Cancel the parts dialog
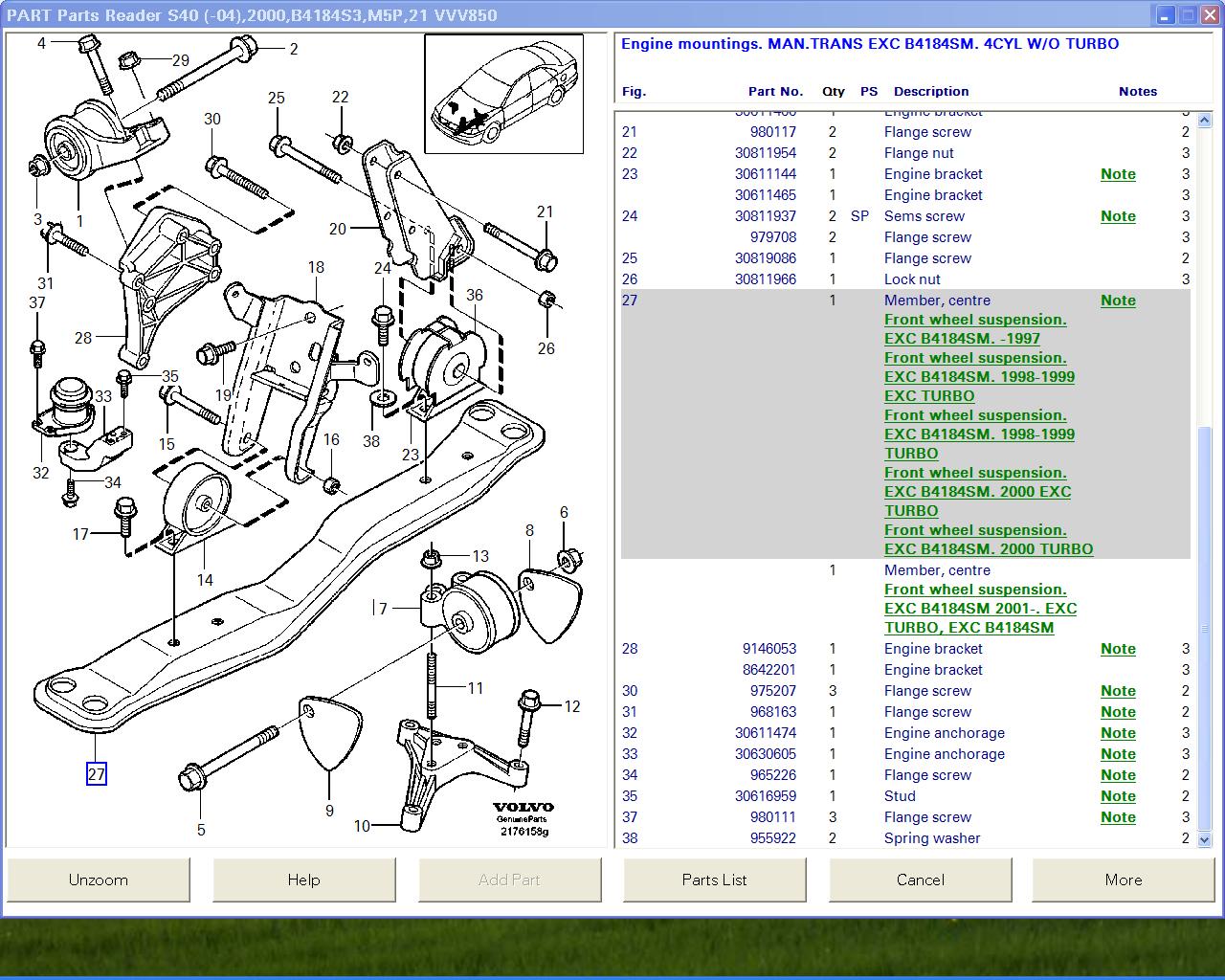1225x980 pixels. [921, 880]
